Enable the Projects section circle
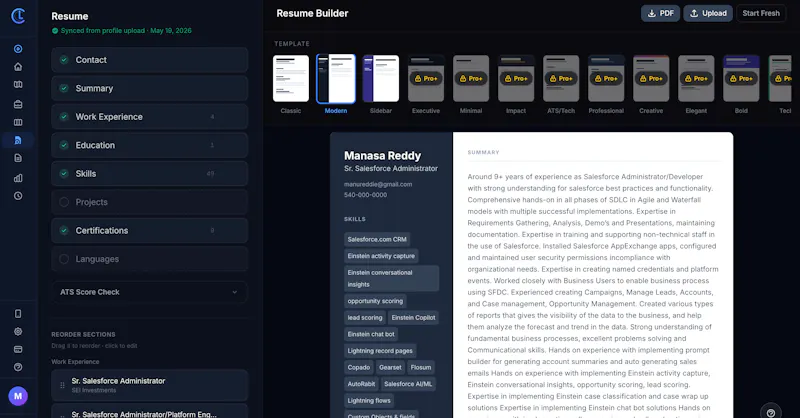Image resolution: width=800 pixels, height=418 pixels. (64, 202)
